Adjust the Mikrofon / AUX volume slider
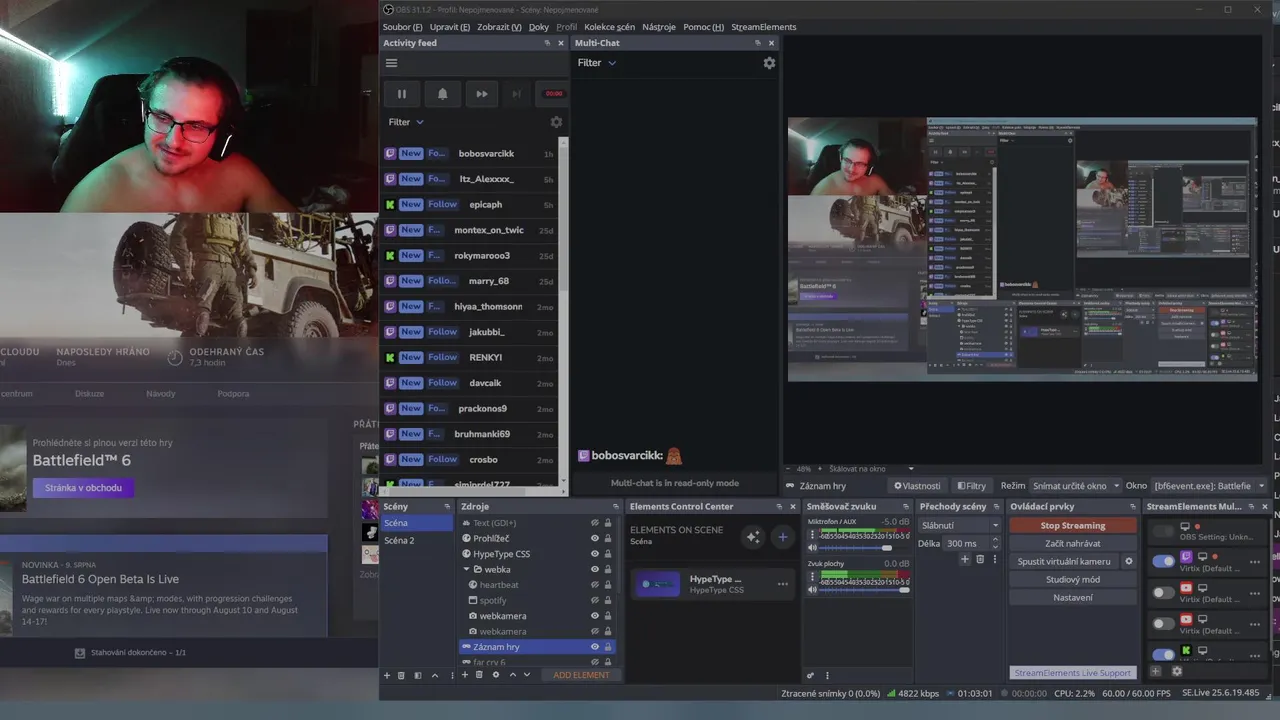 click(865, 548)
